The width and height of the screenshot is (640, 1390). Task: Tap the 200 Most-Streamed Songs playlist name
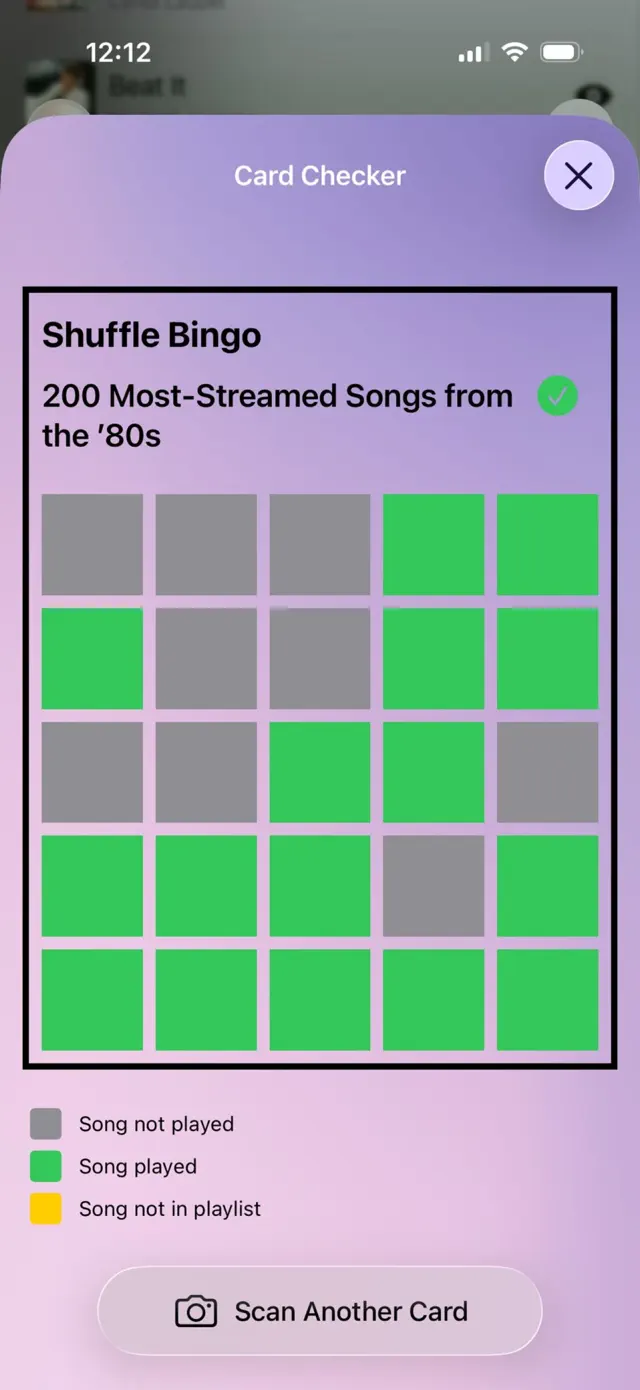(x=277, y=415)
